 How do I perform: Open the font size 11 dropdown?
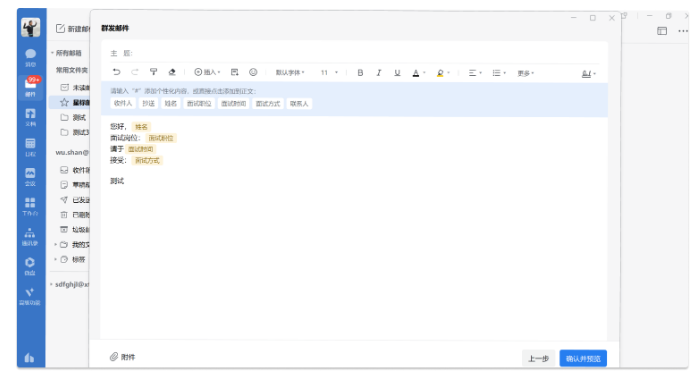coord(329,73)
